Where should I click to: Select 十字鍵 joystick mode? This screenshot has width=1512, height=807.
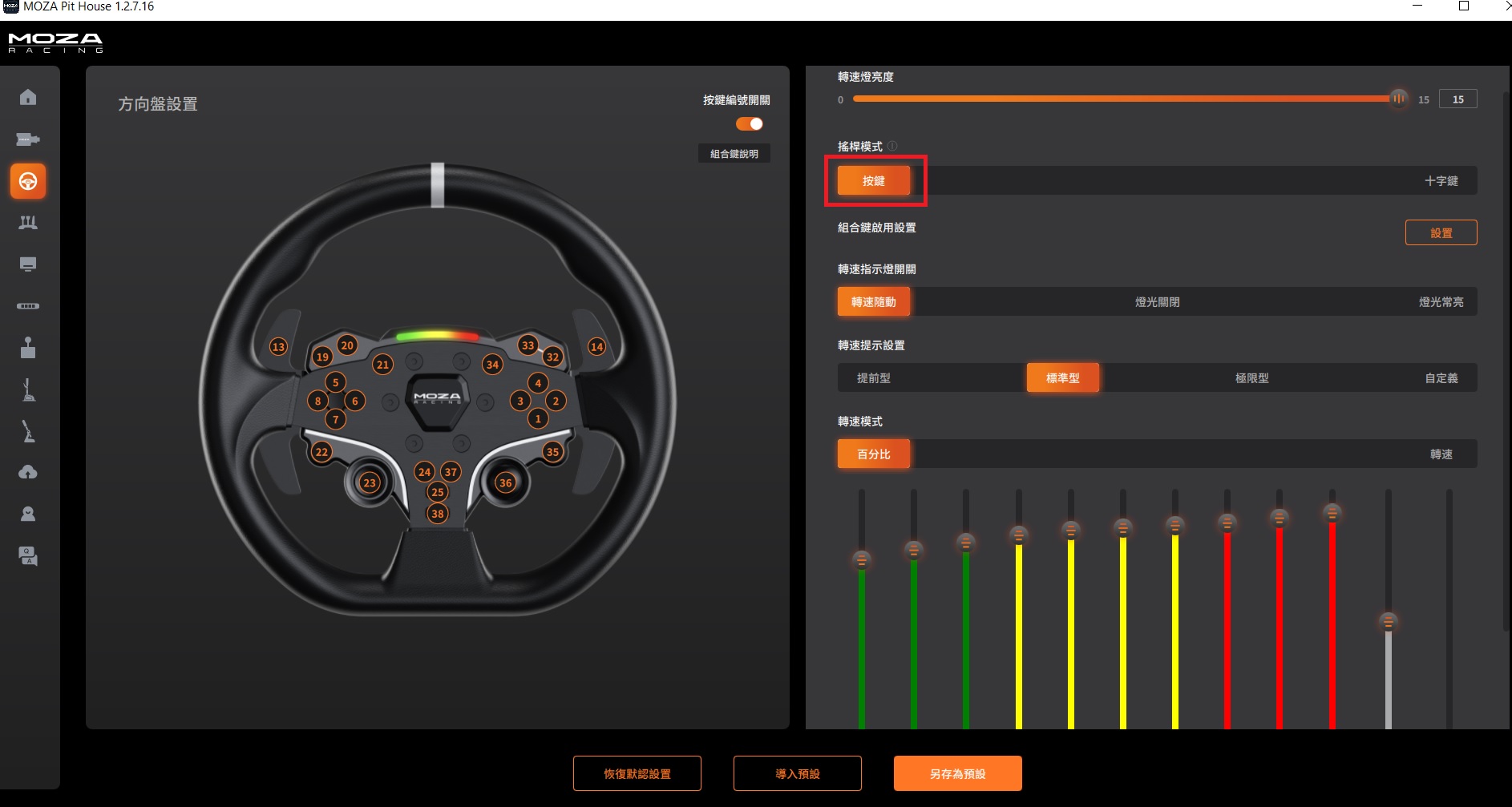(x=1441, y=181)
